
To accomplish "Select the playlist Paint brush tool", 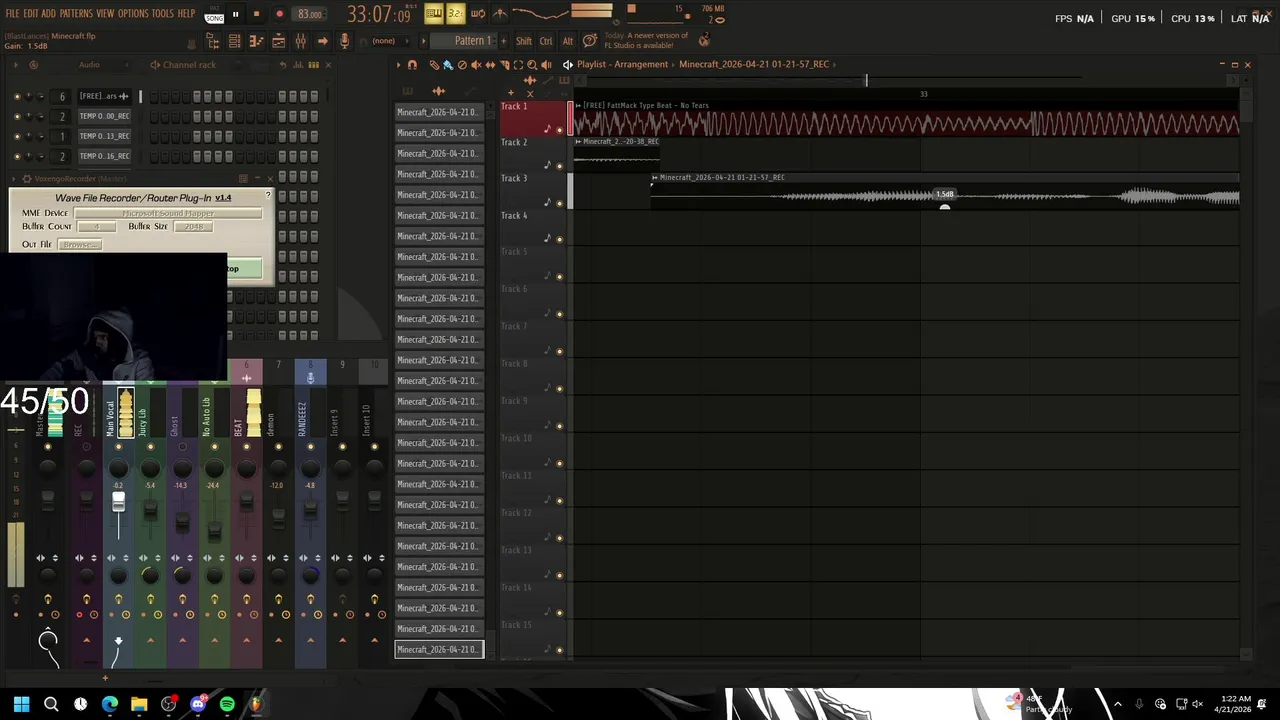I will click(x=448, y=65).
